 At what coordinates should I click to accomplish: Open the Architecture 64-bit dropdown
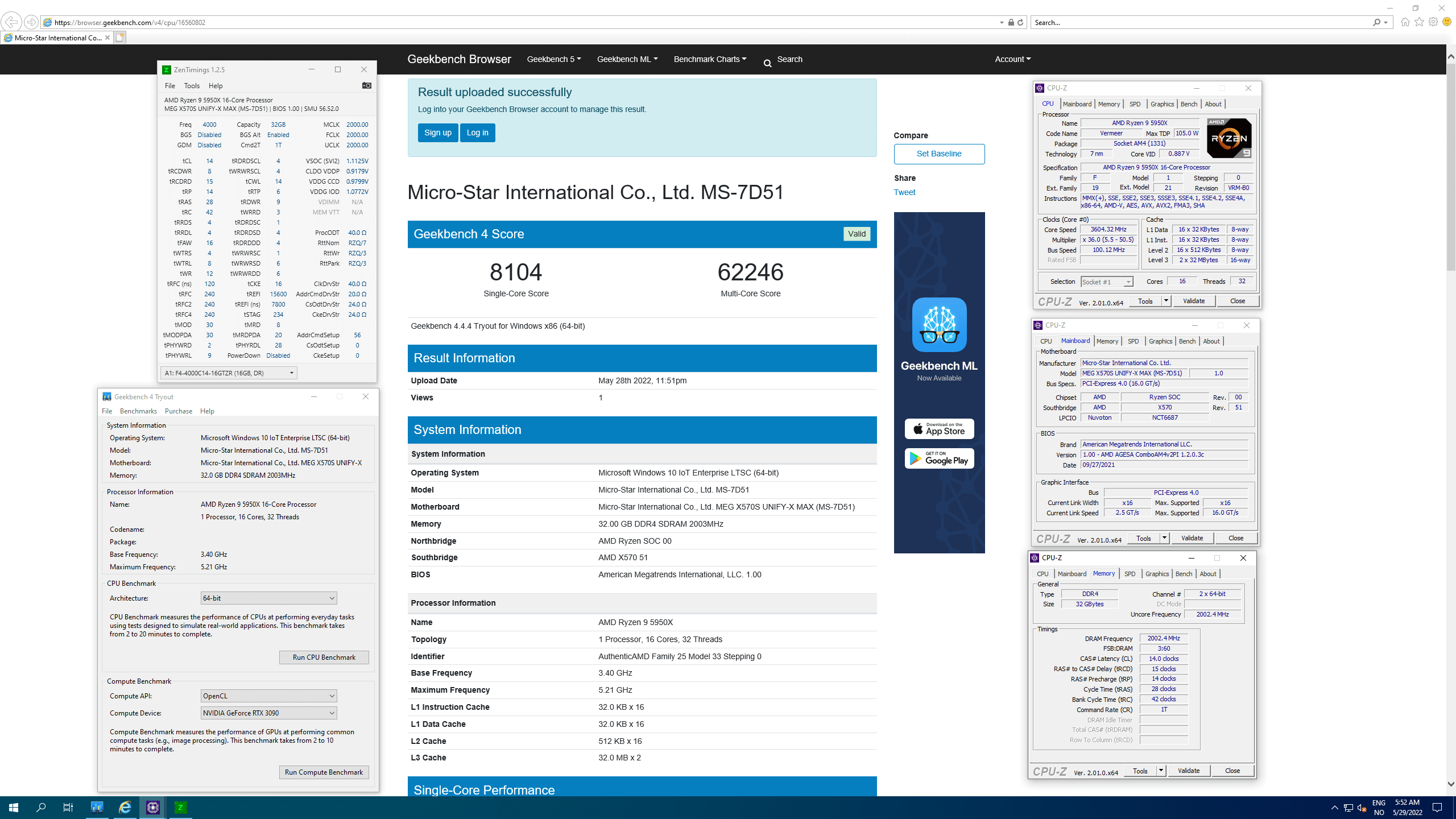tap(268, 598)
